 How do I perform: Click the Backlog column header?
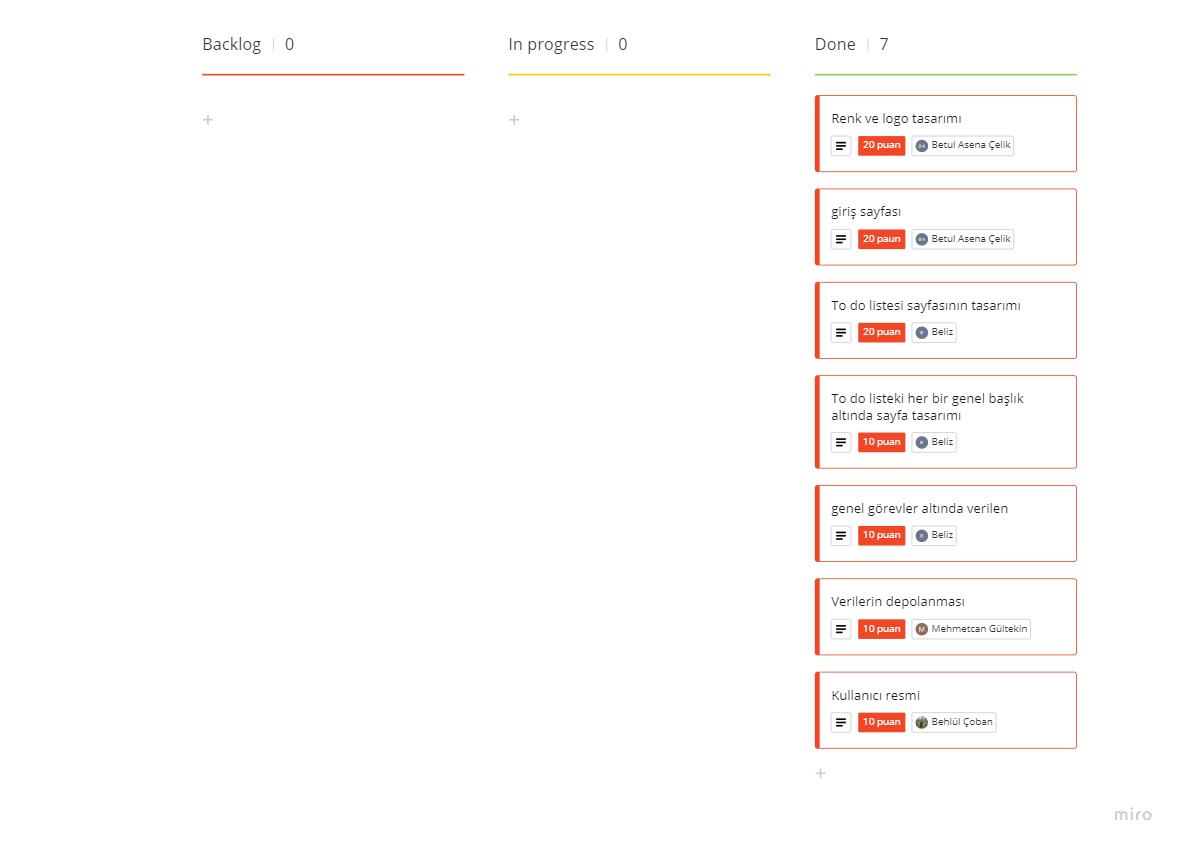click(x=231, y=44)
